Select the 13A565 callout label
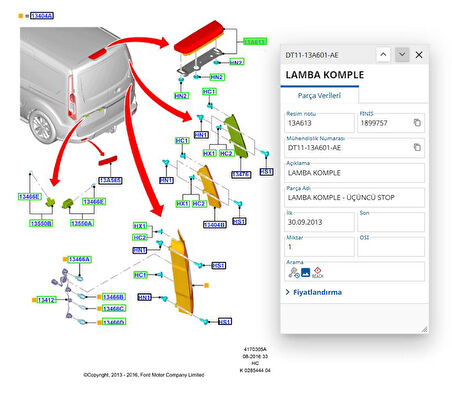 coord(110,180)
